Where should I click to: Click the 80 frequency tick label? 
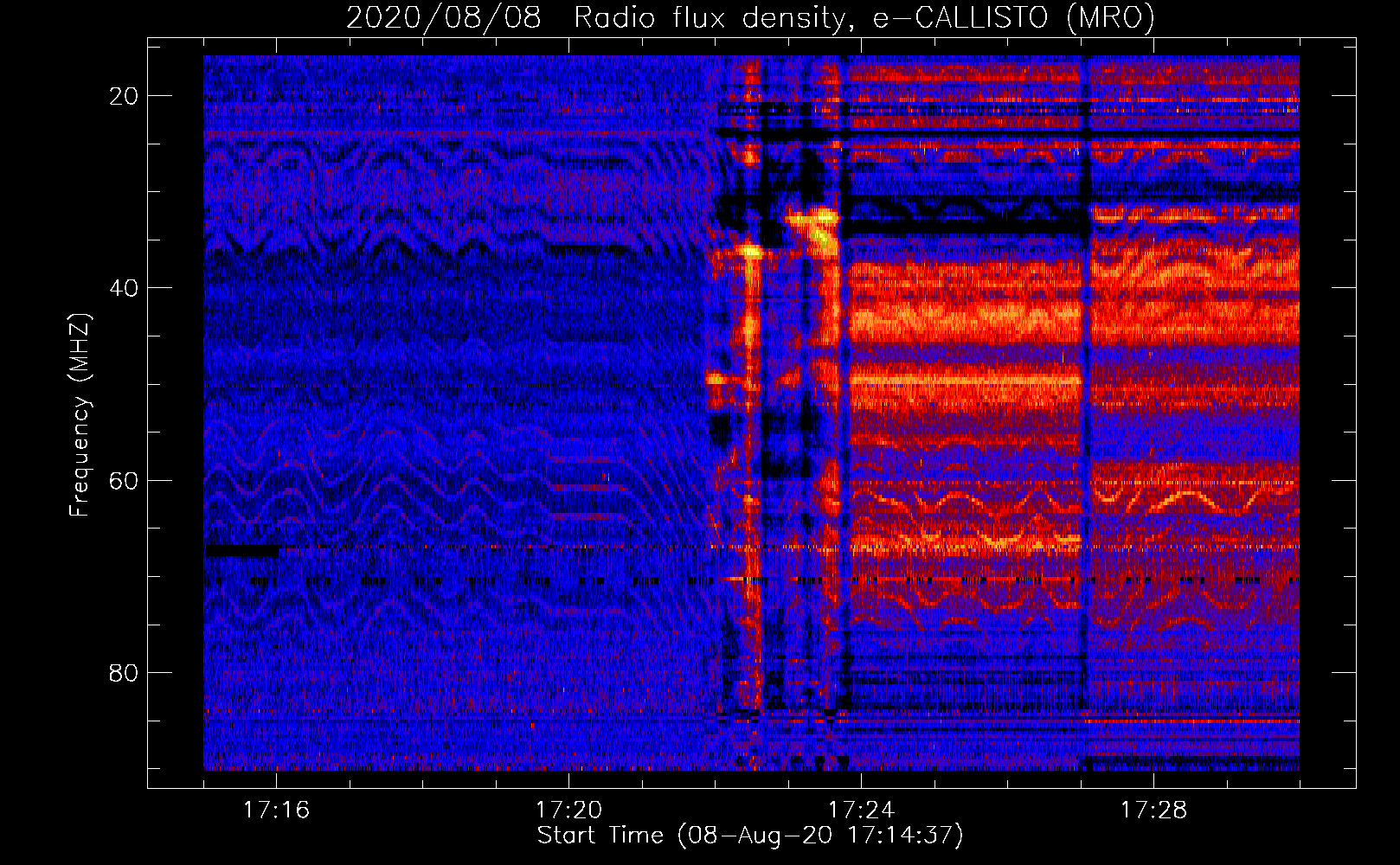point(125,673)
